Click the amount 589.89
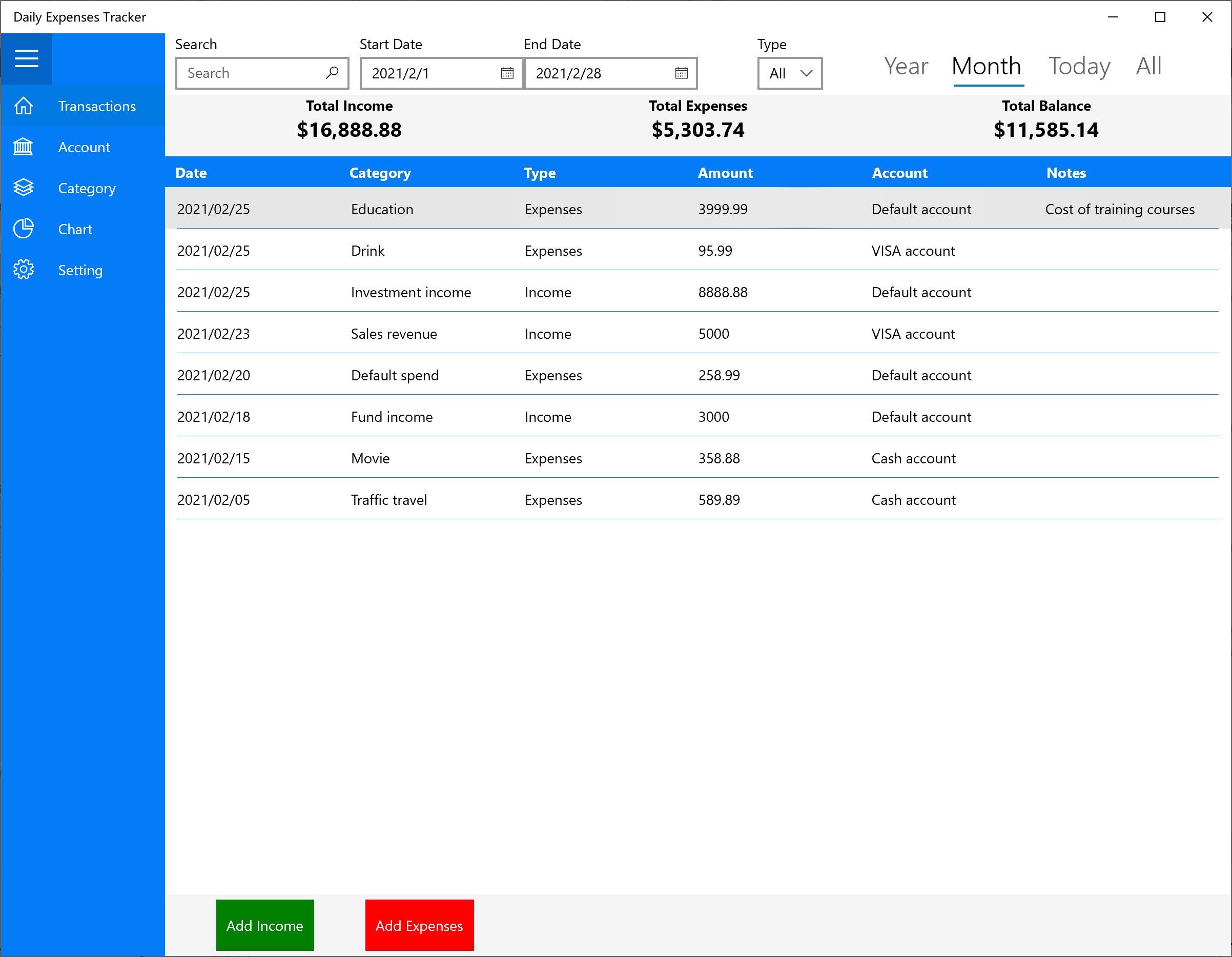Screen dimensions: 1232x957 718,500
